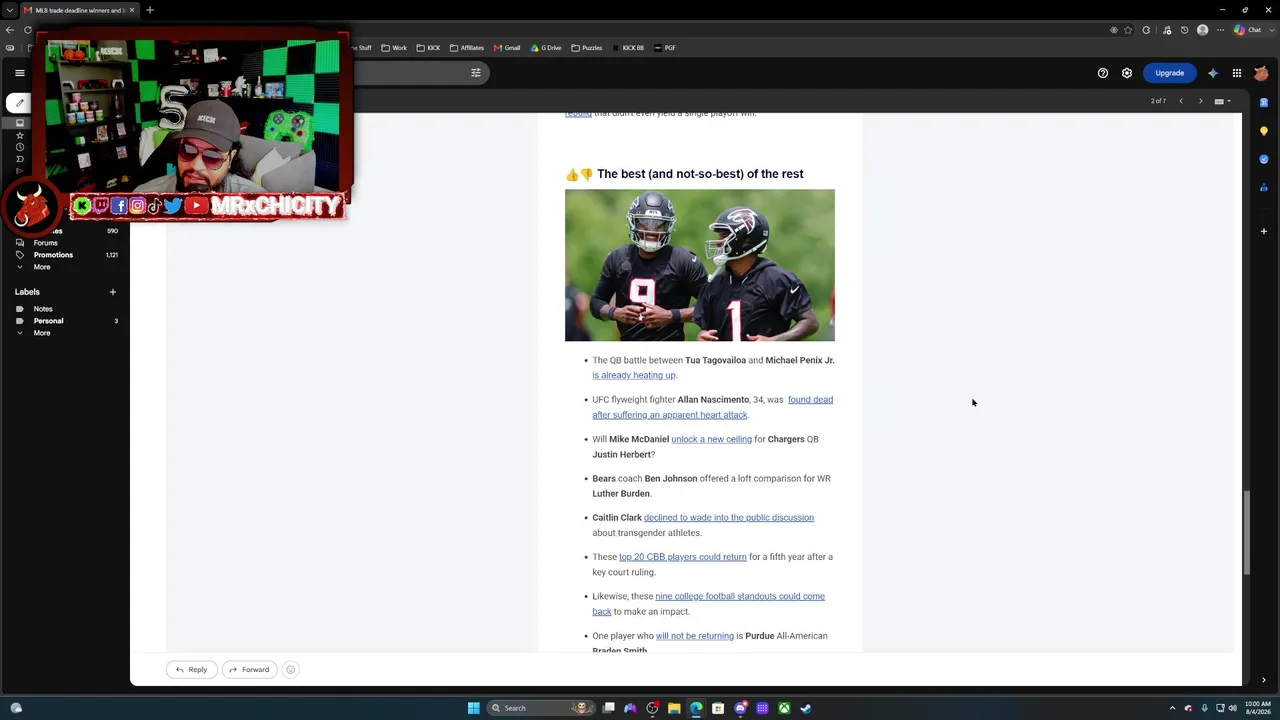This screenshot has width=1280, height=720.
Task: Open 'declined to wade into' link
Action: click(729, 518)
